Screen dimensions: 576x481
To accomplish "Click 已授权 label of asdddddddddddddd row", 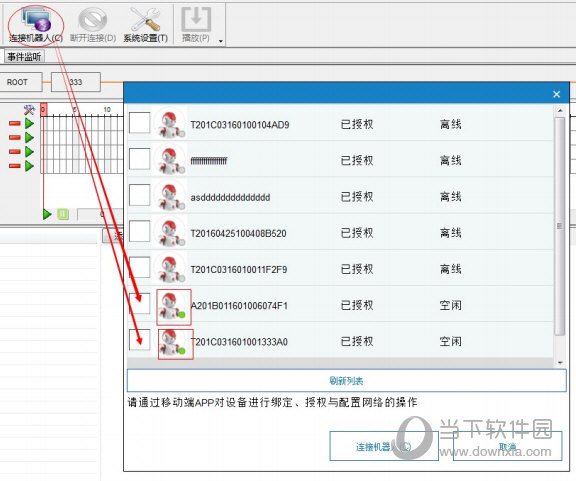I will click(x=357, y=197).
